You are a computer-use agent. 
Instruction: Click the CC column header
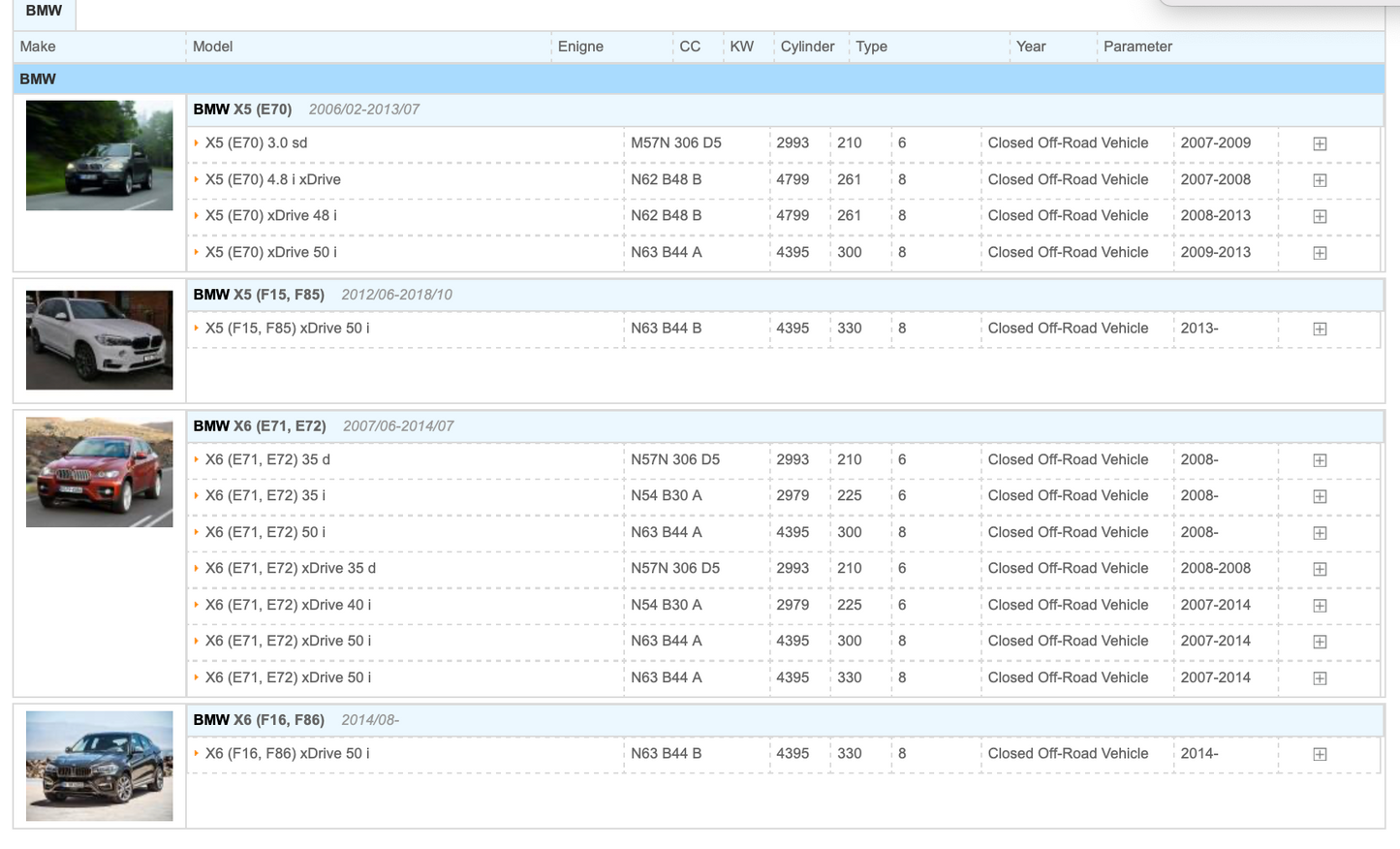pyautogui.click(x=698, y=47)
